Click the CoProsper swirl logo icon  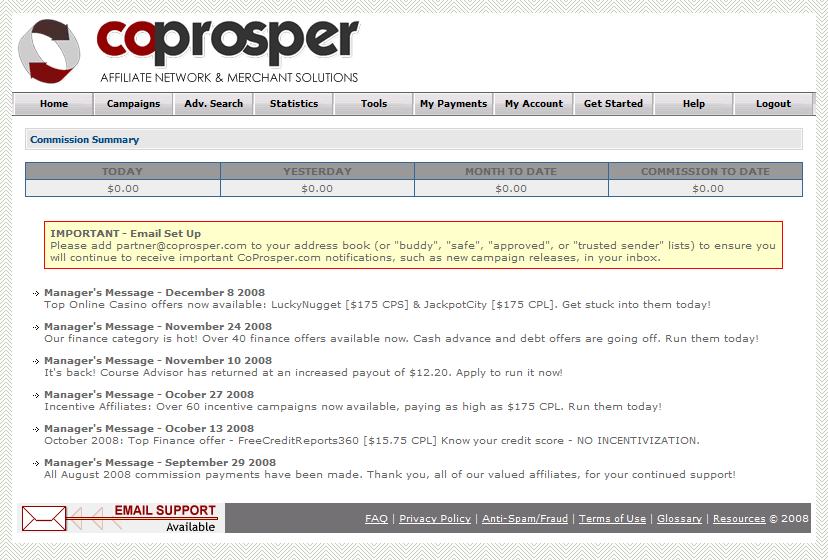coord(49,51)
